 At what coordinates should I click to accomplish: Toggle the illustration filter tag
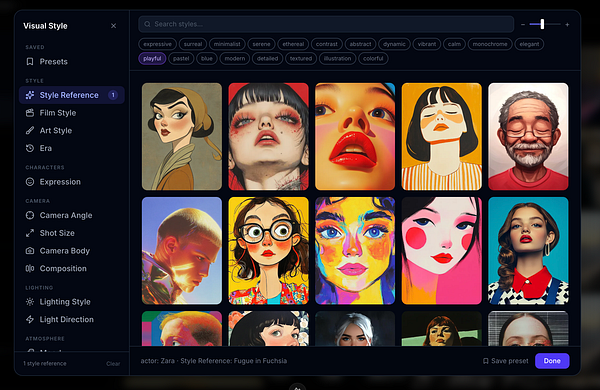coord(338,59)
